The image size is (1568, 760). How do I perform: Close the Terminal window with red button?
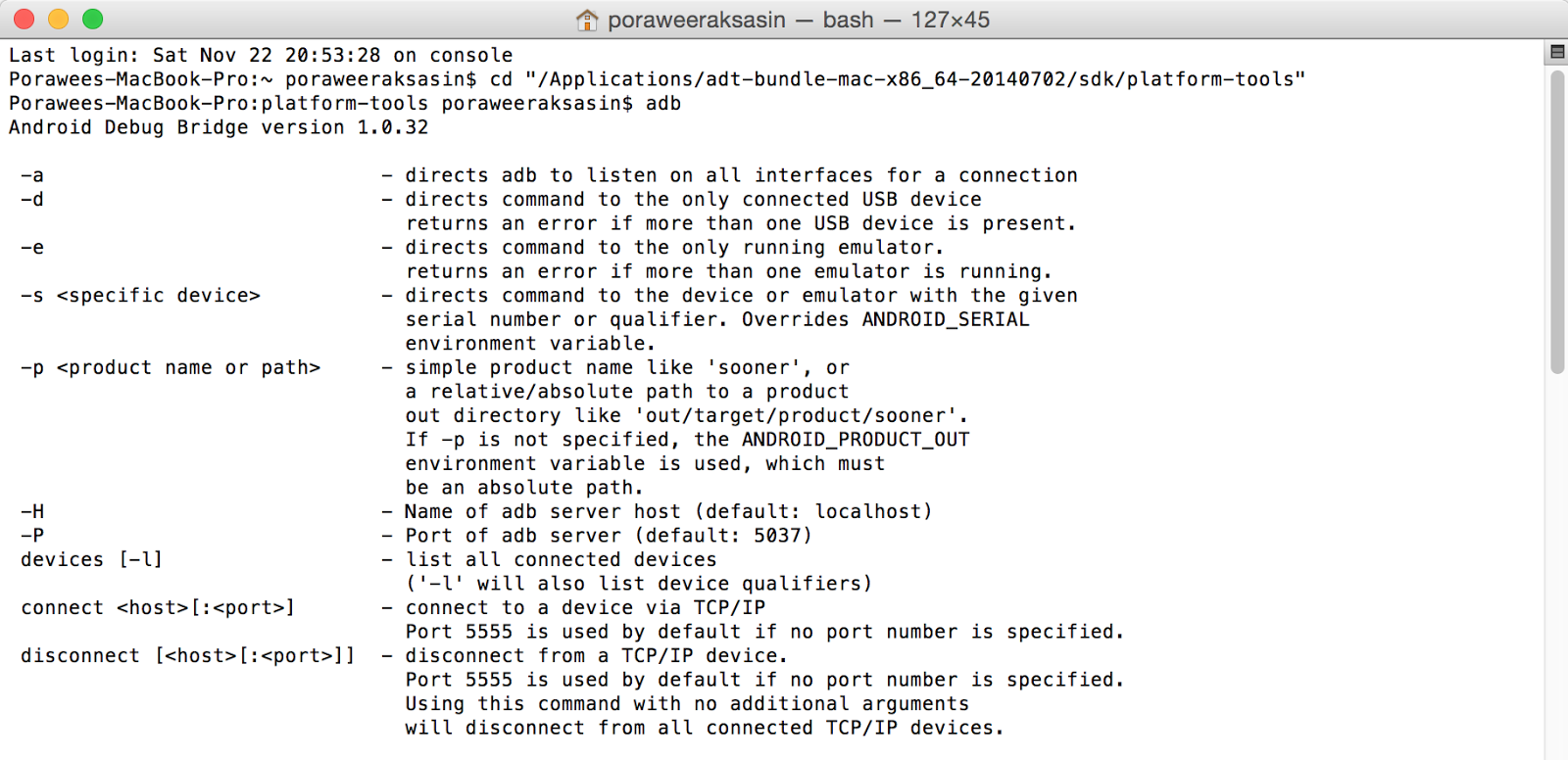[24, 19]
